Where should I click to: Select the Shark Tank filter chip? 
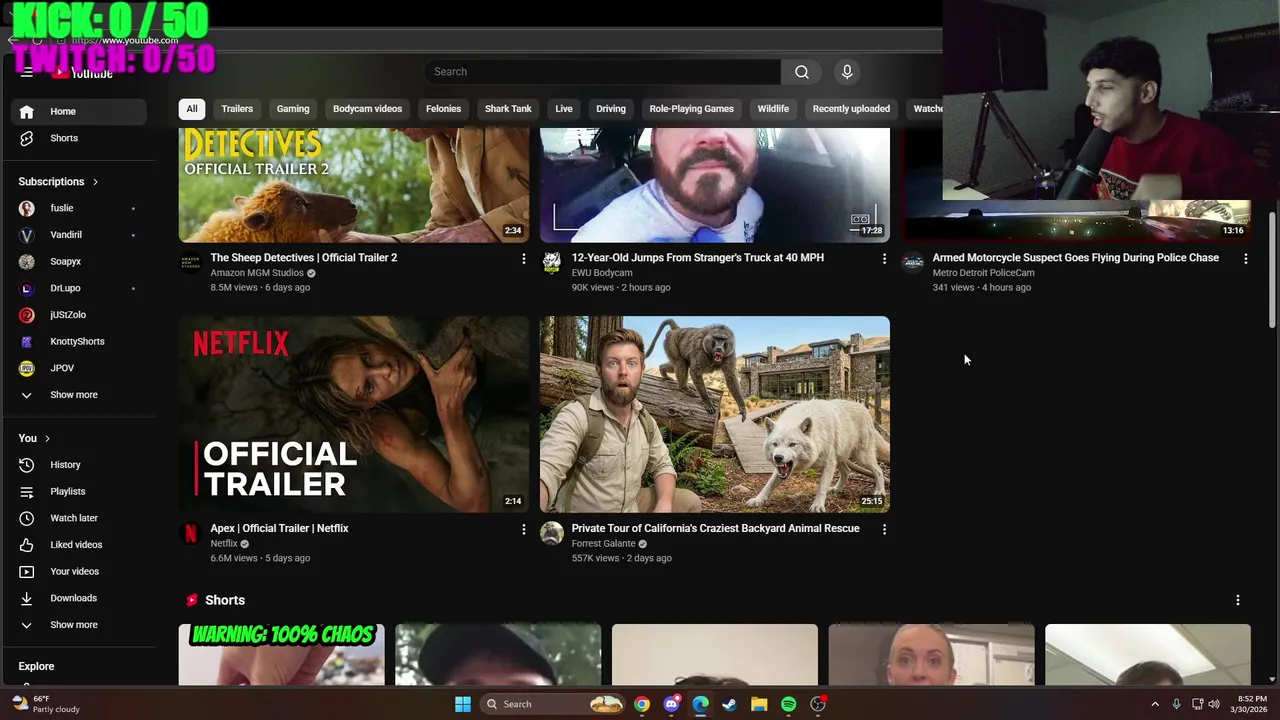point(508,109)
